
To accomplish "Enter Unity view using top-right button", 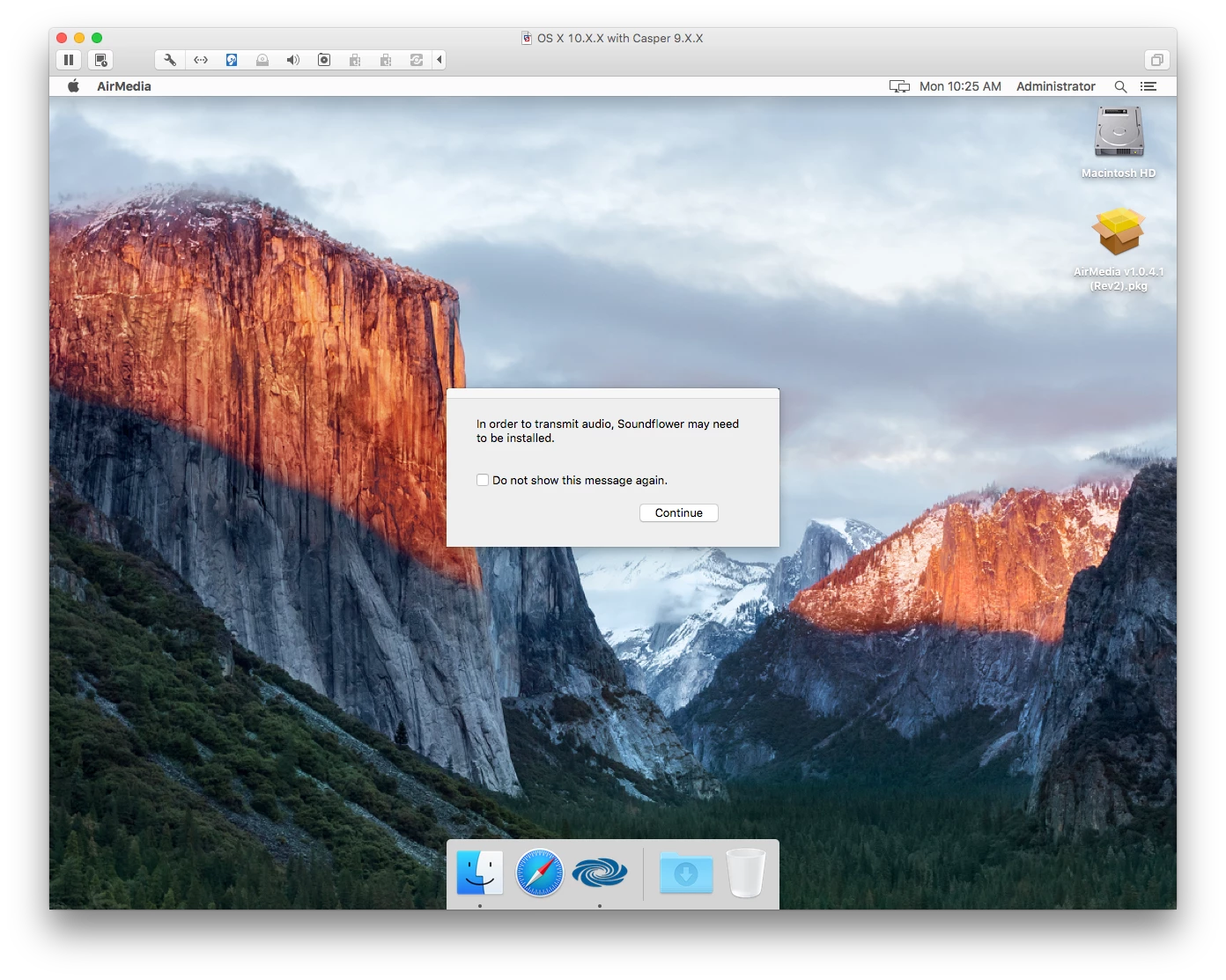I will 1157,60.
